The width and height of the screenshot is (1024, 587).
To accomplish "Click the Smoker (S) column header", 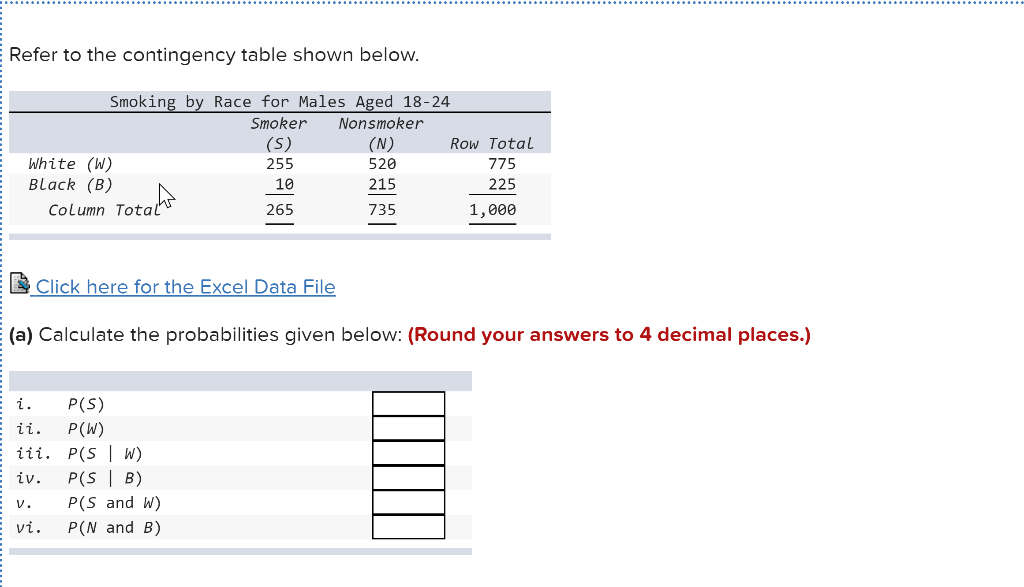I will pos(279,133).
